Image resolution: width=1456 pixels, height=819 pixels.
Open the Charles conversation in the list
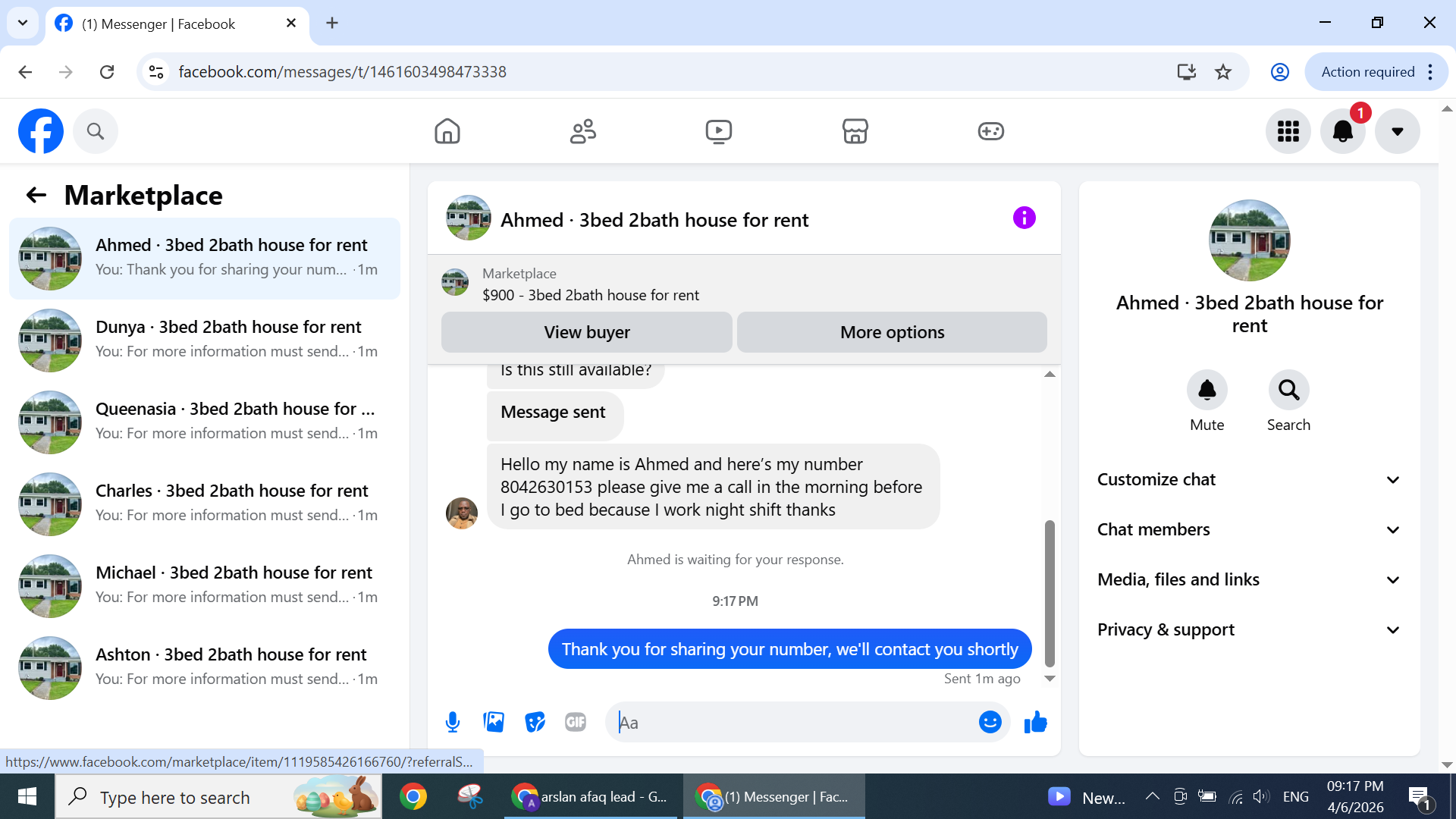[x=205, y=504]
